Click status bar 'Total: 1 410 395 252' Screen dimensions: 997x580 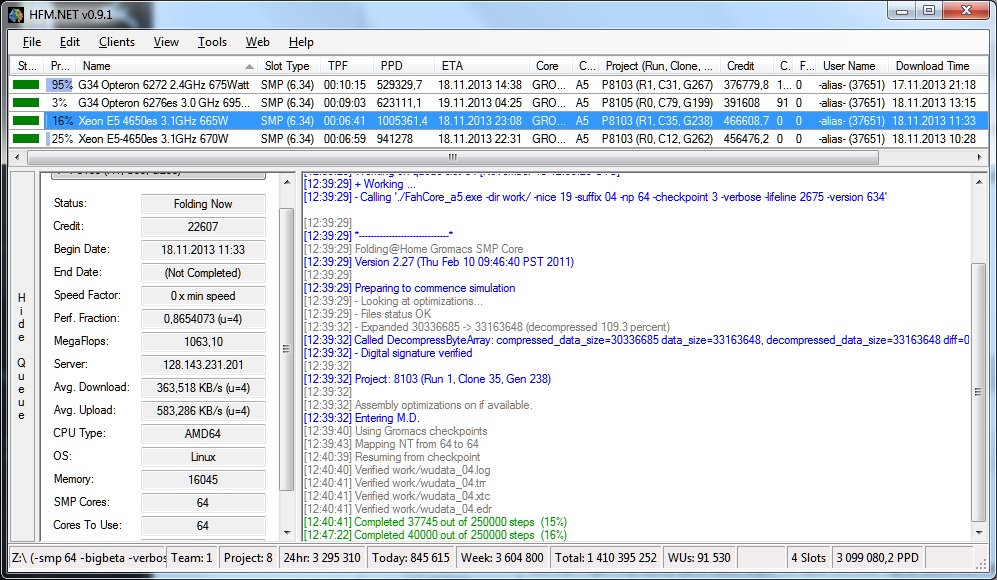coord(605,558)
